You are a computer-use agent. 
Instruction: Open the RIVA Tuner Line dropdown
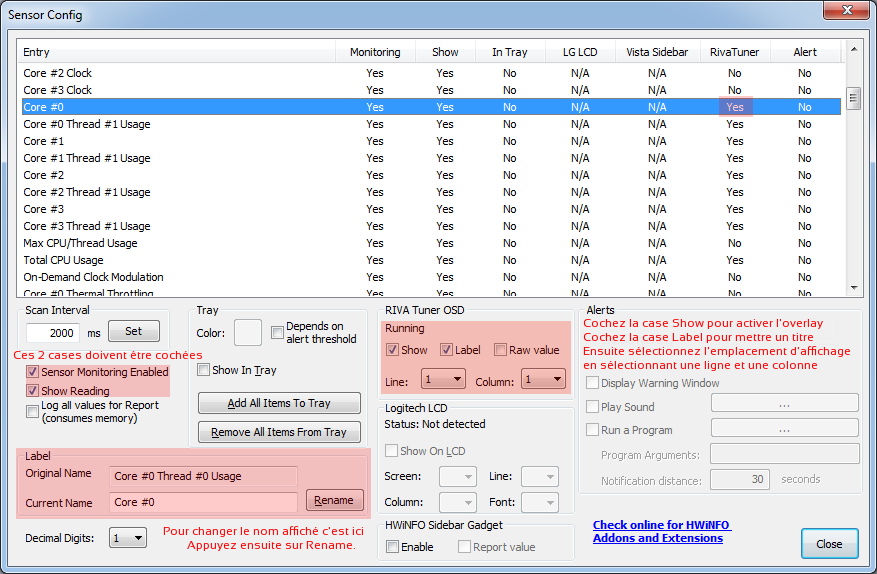click(443, 379)
